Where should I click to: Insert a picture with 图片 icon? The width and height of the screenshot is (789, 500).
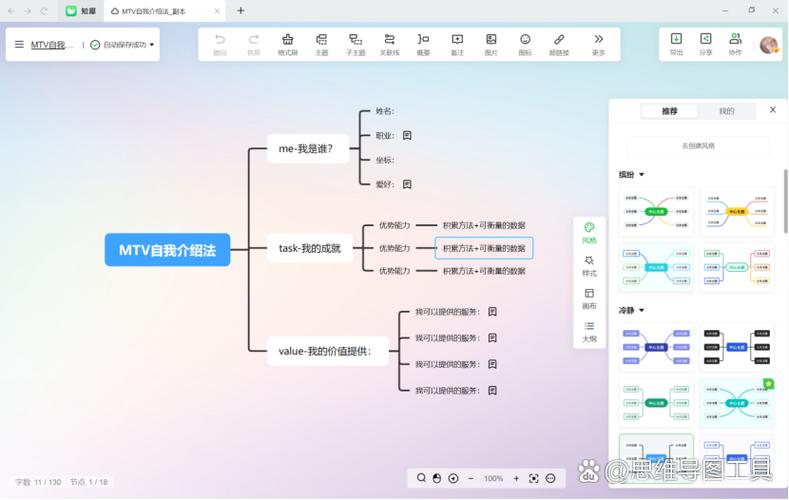491,39
